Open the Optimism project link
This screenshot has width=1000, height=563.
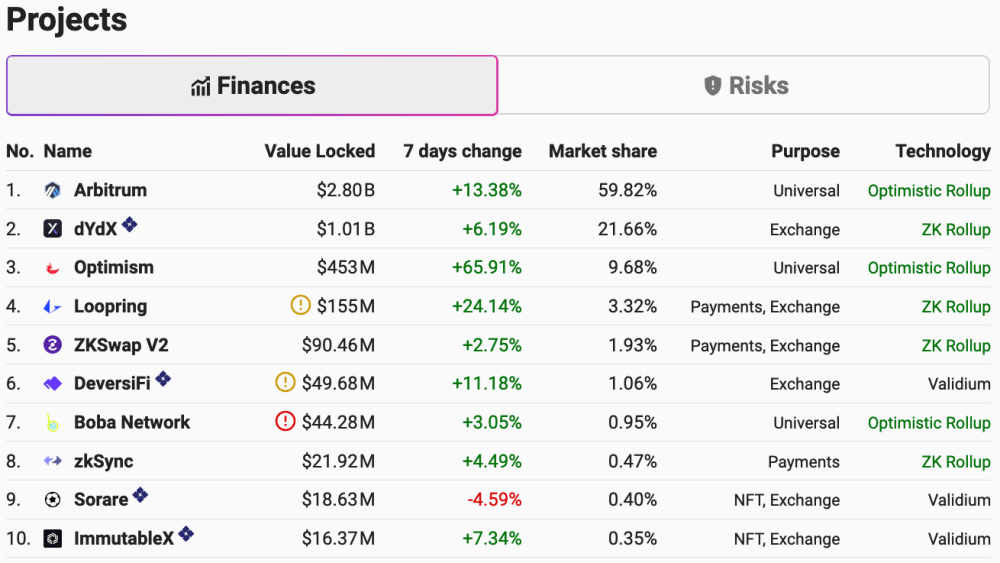point(114,267)
